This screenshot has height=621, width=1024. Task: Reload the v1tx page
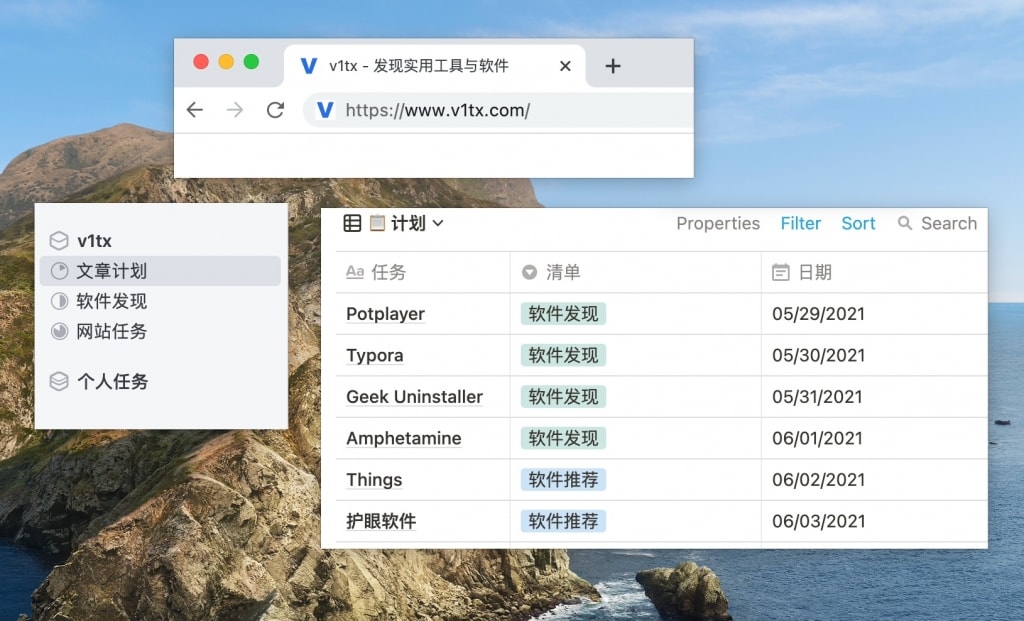click(276, 110)
